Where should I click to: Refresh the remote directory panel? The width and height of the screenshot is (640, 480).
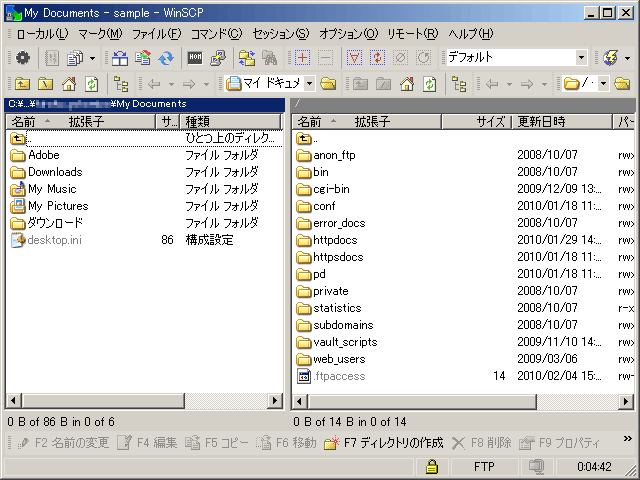[x=428, y=84]
